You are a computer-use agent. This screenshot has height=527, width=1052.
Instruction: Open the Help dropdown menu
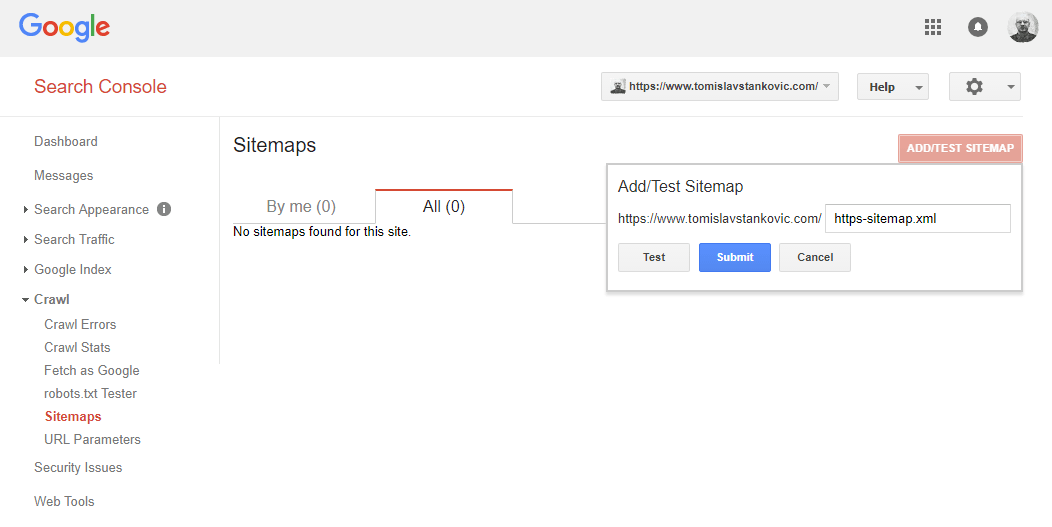click(892, 87)
